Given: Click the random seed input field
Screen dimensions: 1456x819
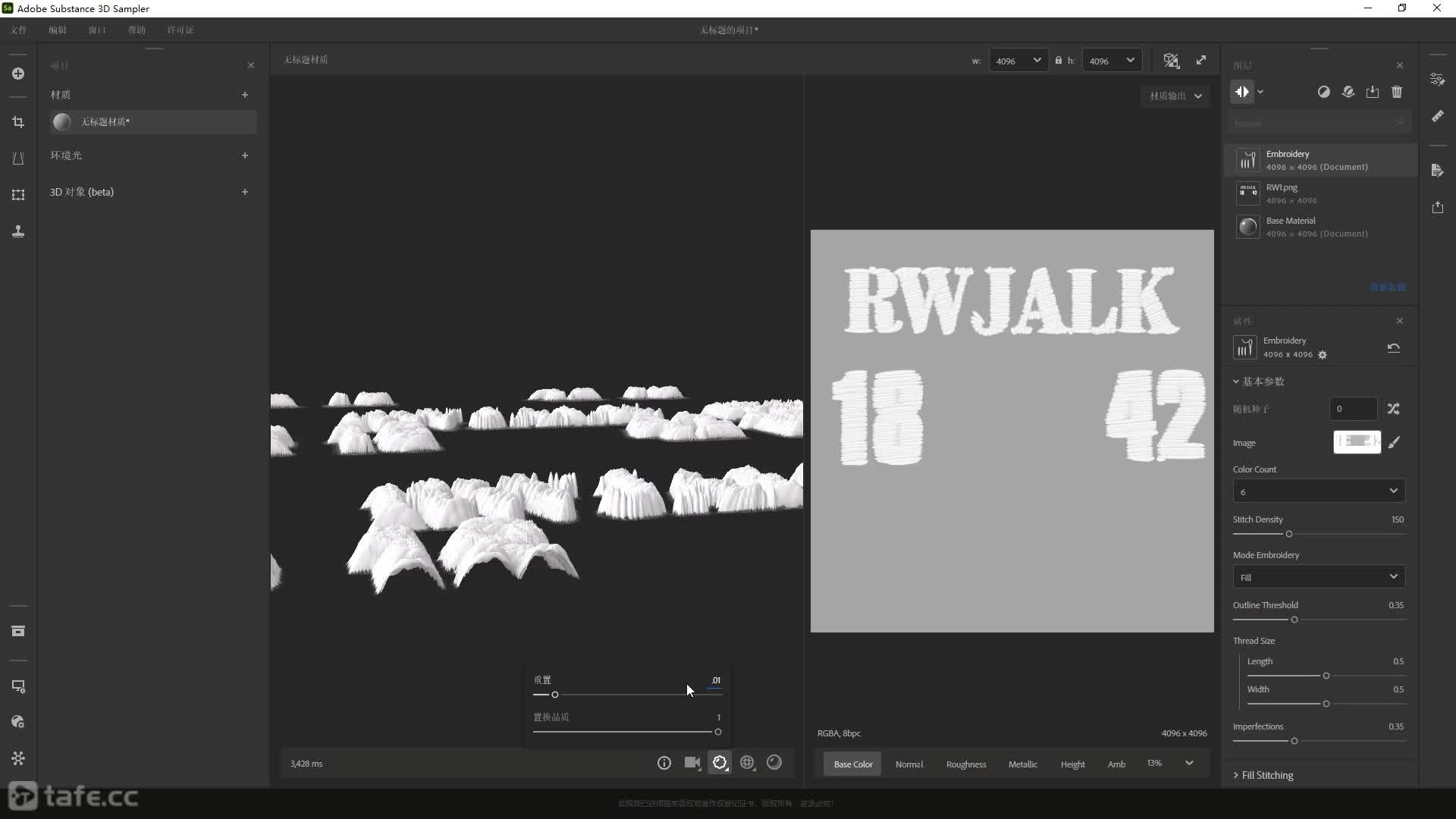Looking at the screenshot, I should 1354,409.
